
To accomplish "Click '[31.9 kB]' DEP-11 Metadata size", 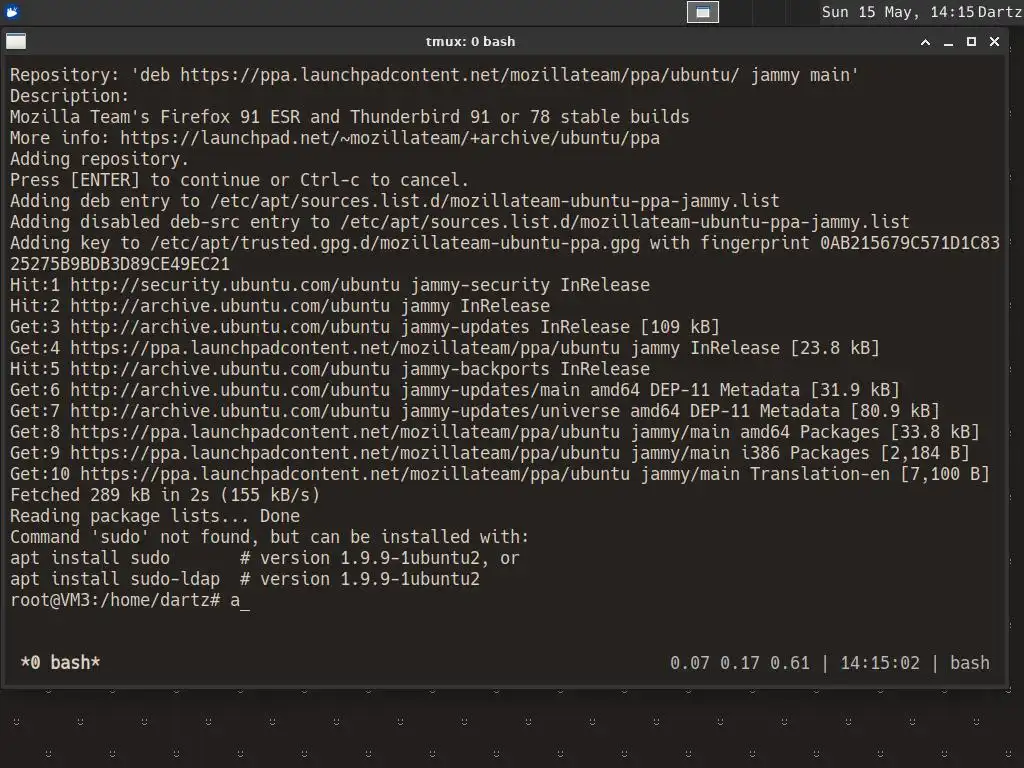I will tap(855, 390).
